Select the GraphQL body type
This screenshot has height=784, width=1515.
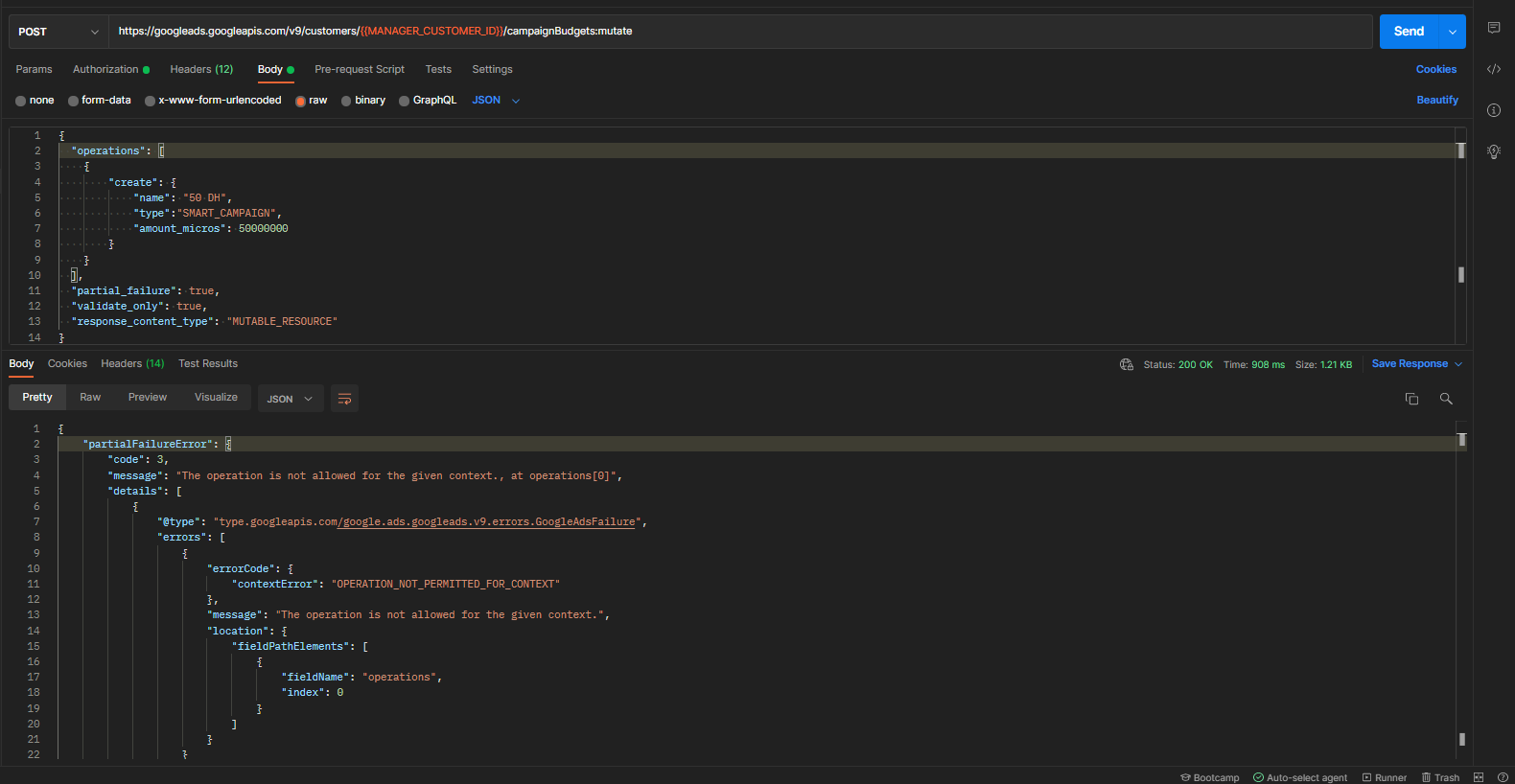tap(428, 101)
